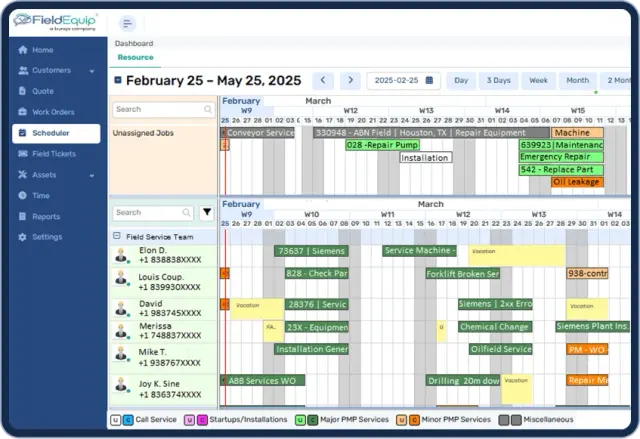The width and height of the screenshot is (640, 439).
Task: Switch to Week view
Action: coord(538,80)
